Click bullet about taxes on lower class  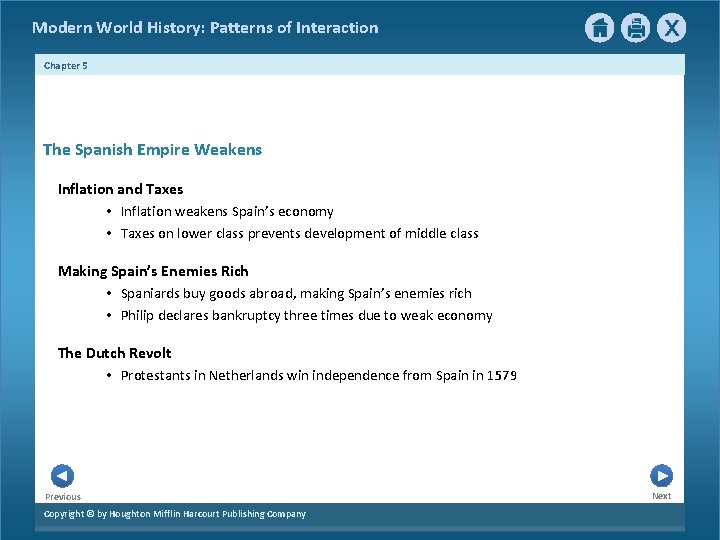coord(299,234)
